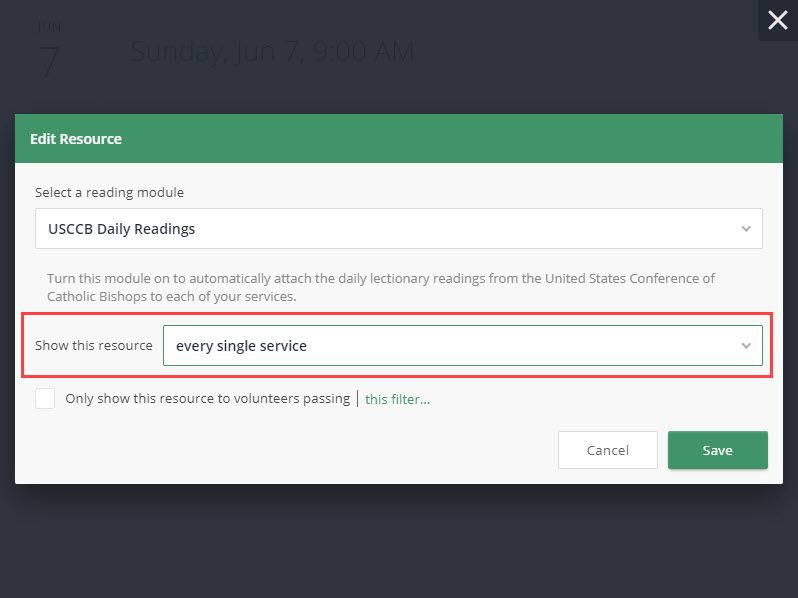798x598 pixels.
Task: Save the resource settings
Action: (x=717, y=450)
